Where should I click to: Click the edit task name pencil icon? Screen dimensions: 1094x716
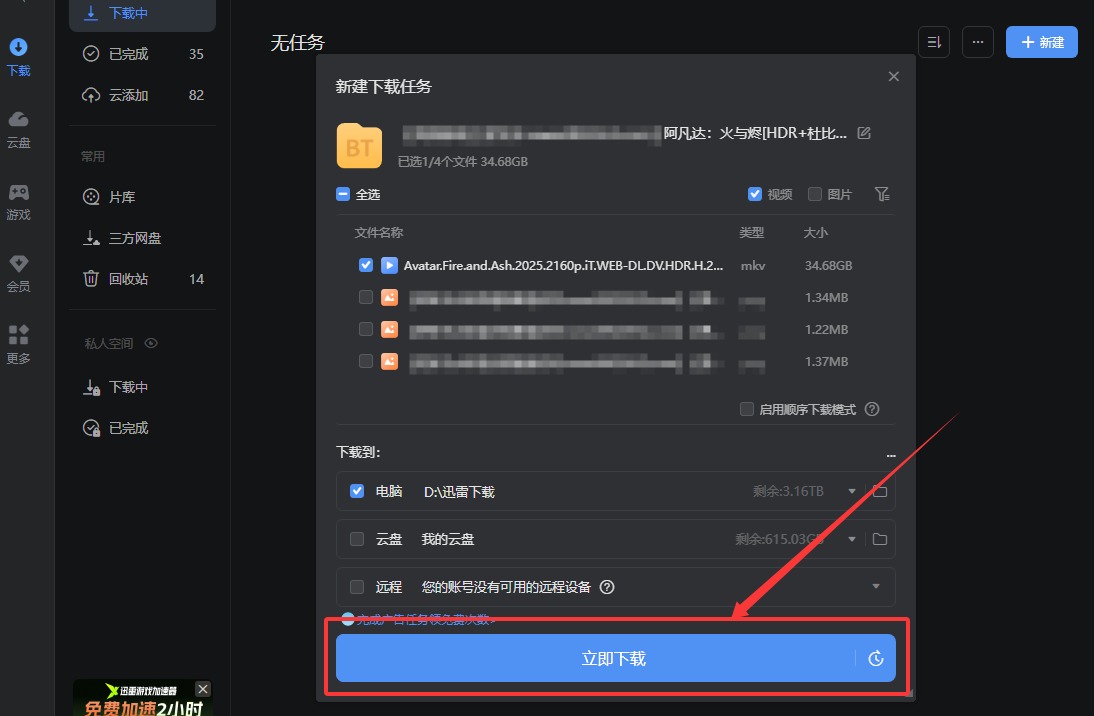[x=864, y=133]
